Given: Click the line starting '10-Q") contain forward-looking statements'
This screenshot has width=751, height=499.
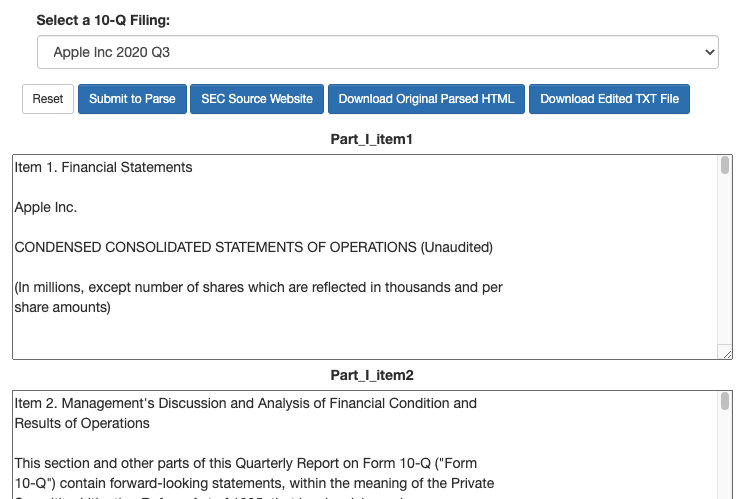Looking at the screenshot, I should point(254,483).
